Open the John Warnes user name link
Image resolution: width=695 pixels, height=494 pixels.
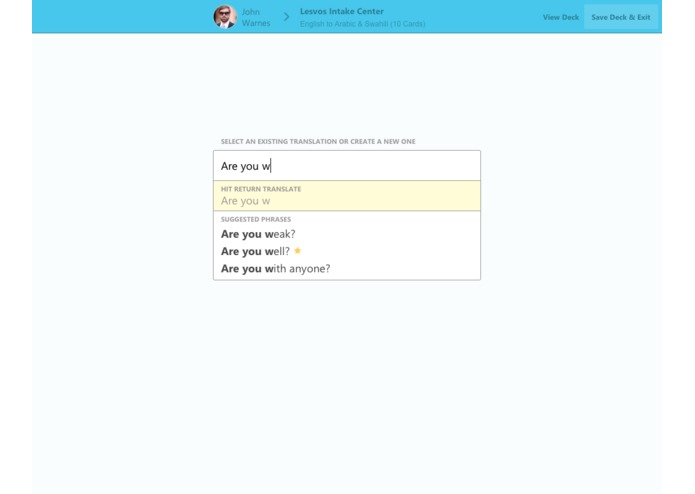[x=256, y=17]
